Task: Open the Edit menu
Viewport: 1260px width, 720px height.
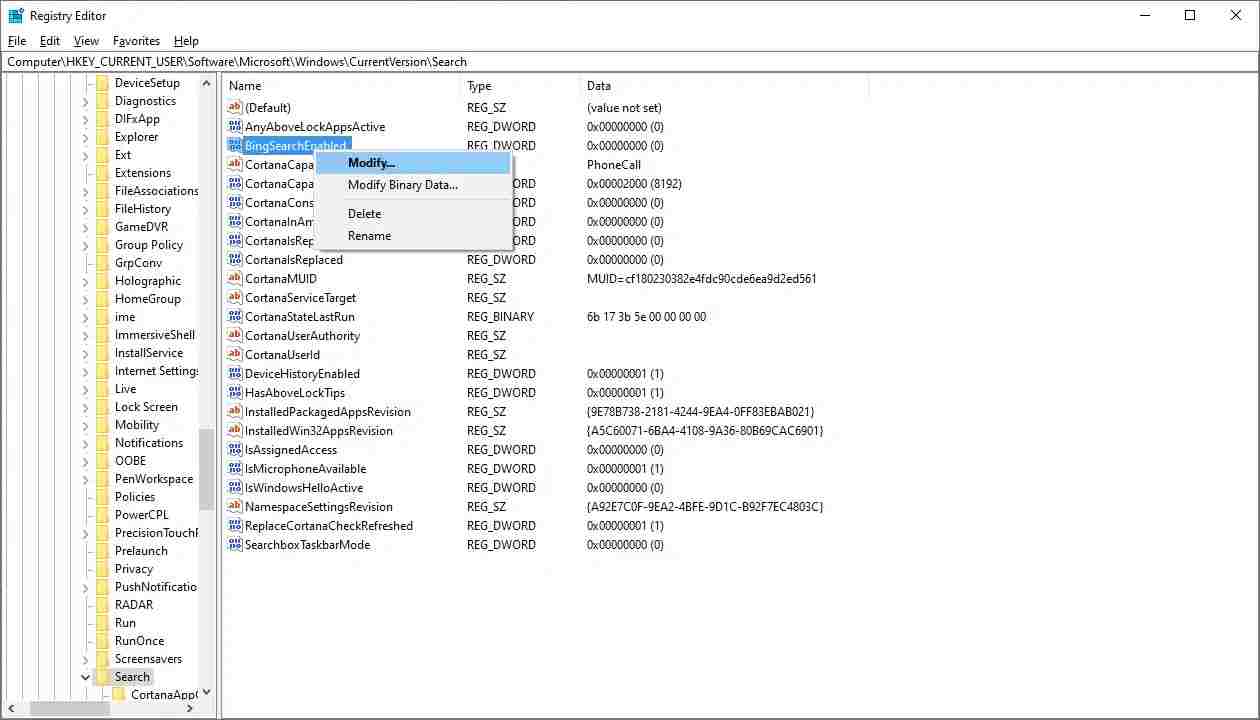Action: pyautogui.click(x=50, y=41)
